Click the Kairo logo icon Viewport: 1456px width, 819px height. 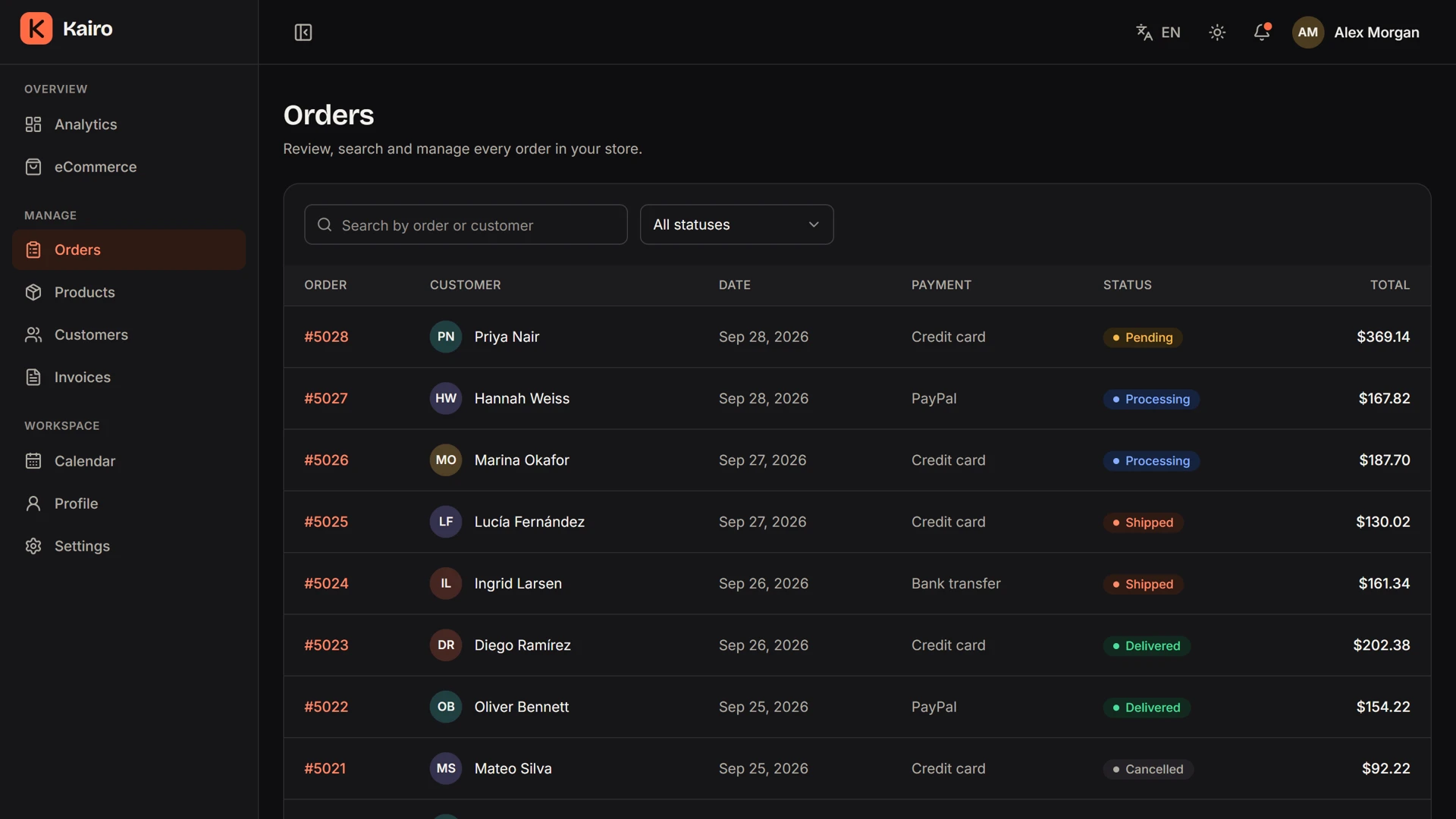pos(36,29)
